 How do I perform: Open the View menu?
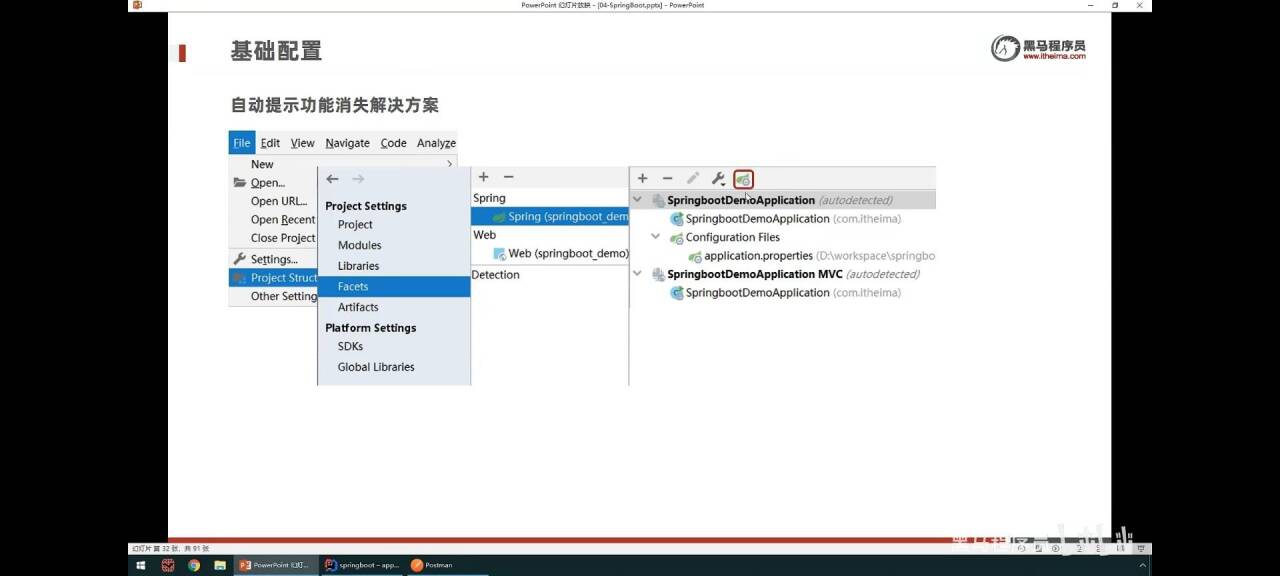click(x=302, y=143)
